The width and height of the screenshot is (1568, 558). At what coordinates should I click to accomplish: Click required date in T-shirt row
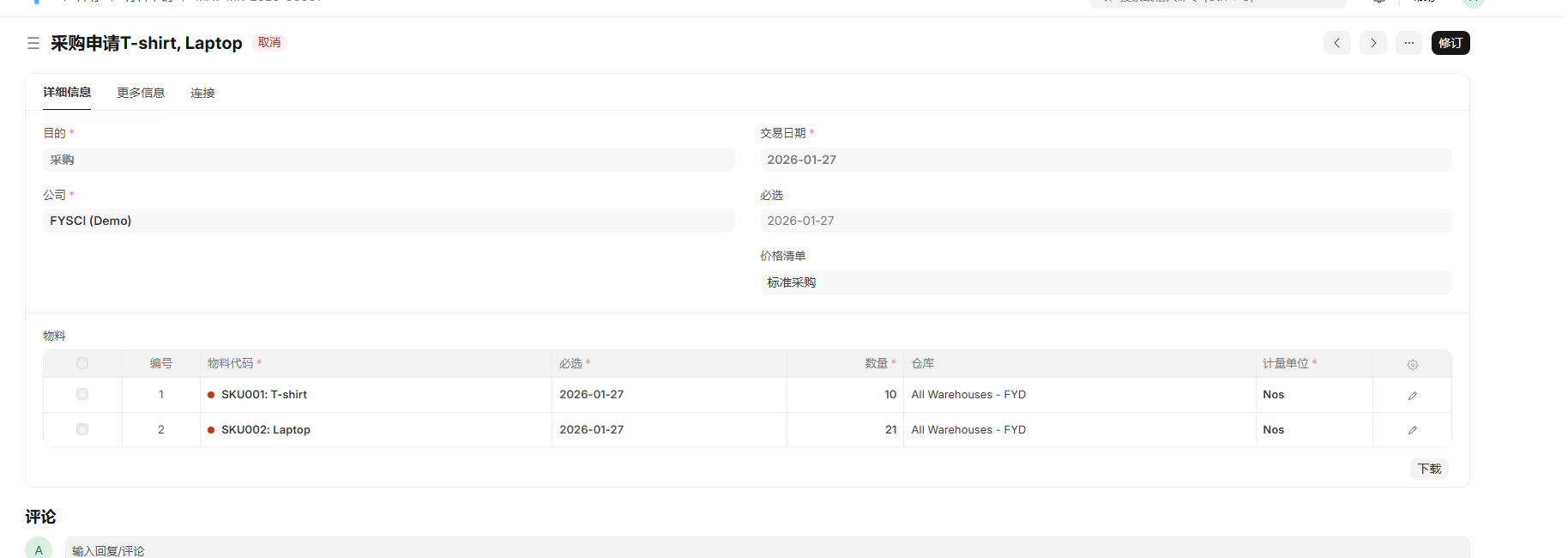tap(591, 394)
